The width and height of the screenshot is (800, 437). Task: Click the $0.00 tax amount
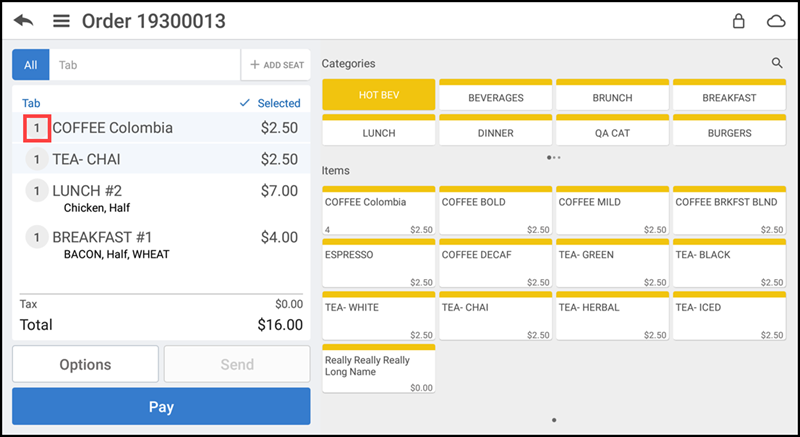[289, 304]
